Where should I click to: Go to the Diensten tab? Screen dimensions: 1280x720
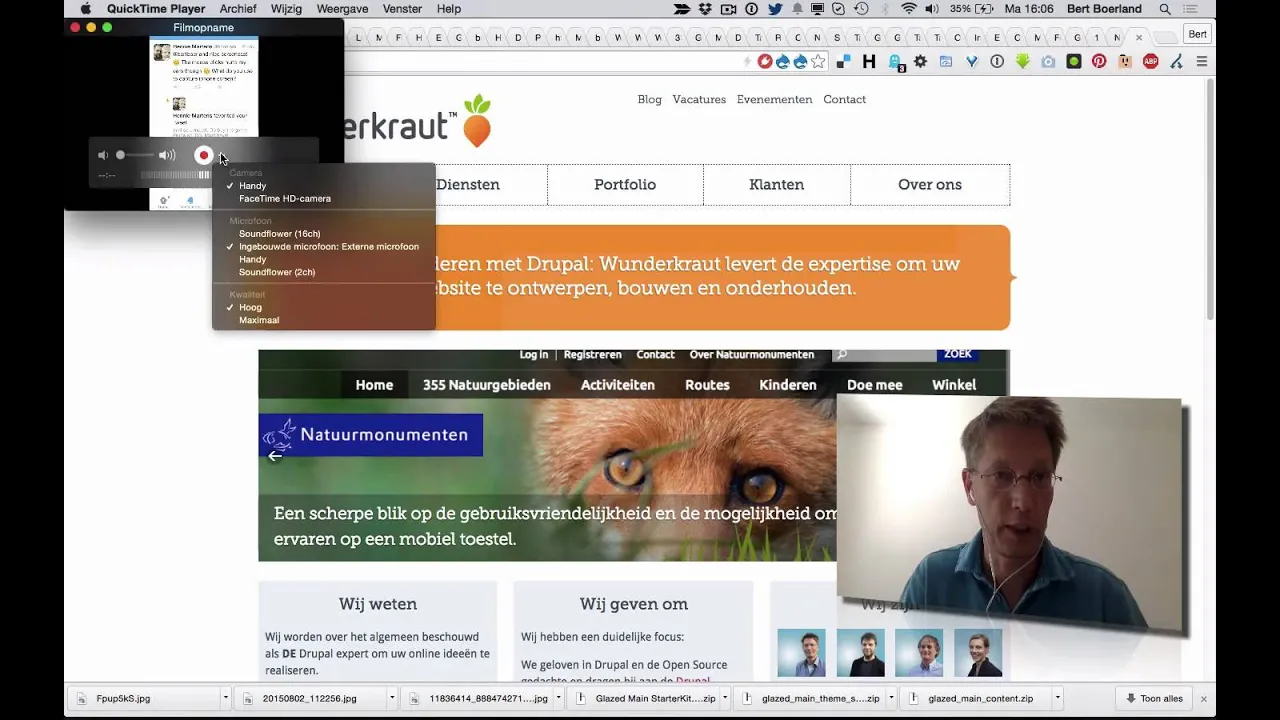click(x=468, y=185)
